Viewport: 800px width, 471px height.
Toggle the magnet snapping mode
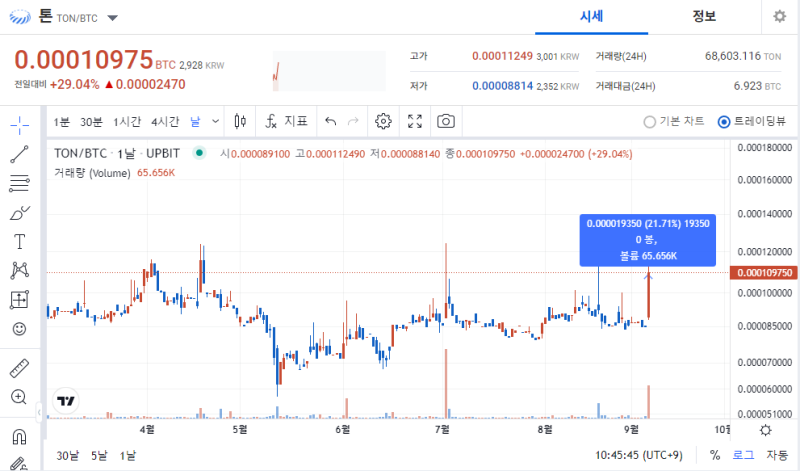[x=19, y=437]
